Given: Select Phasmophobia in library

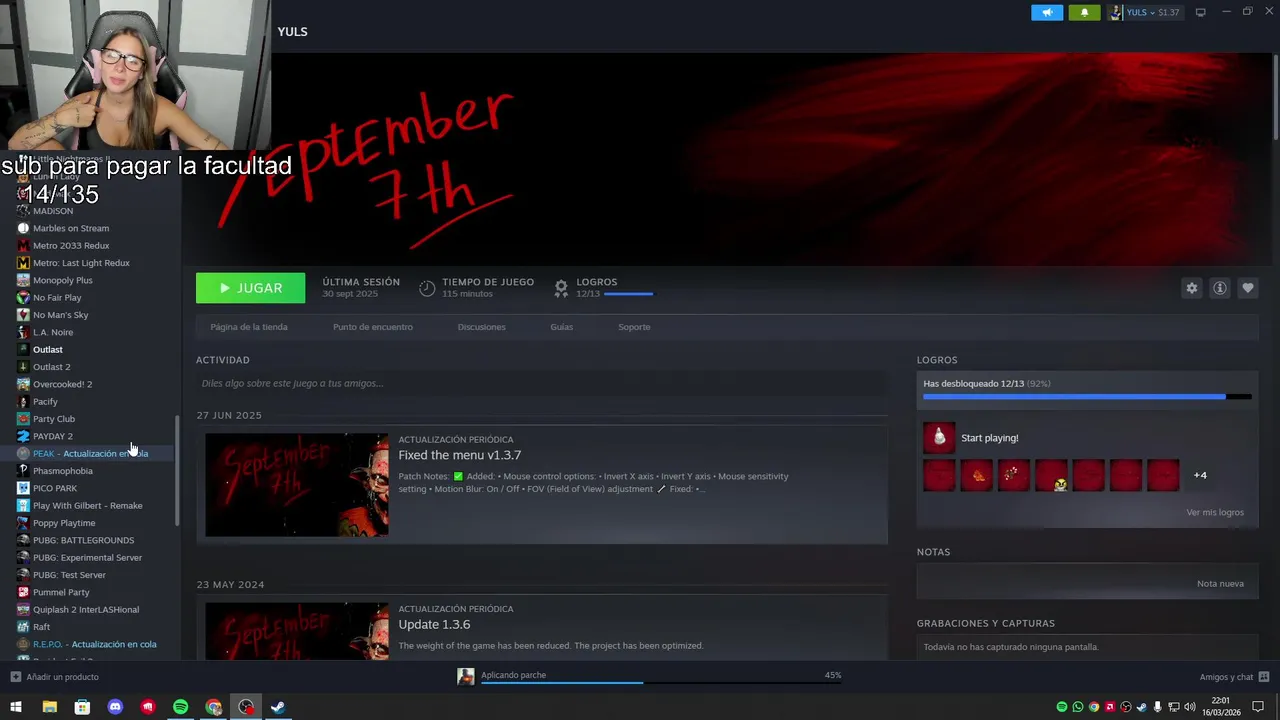Looking at the screenshot, I should [x=62, y=471].
